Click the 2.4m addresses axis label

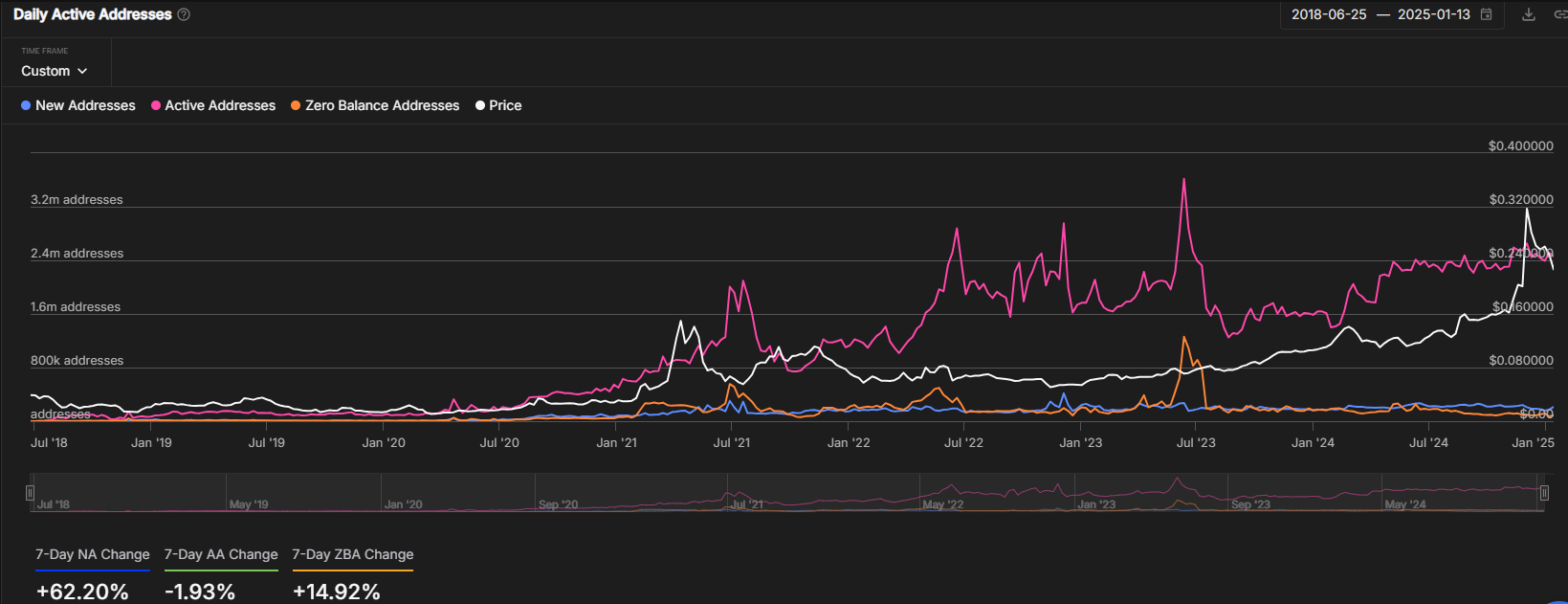77,254
